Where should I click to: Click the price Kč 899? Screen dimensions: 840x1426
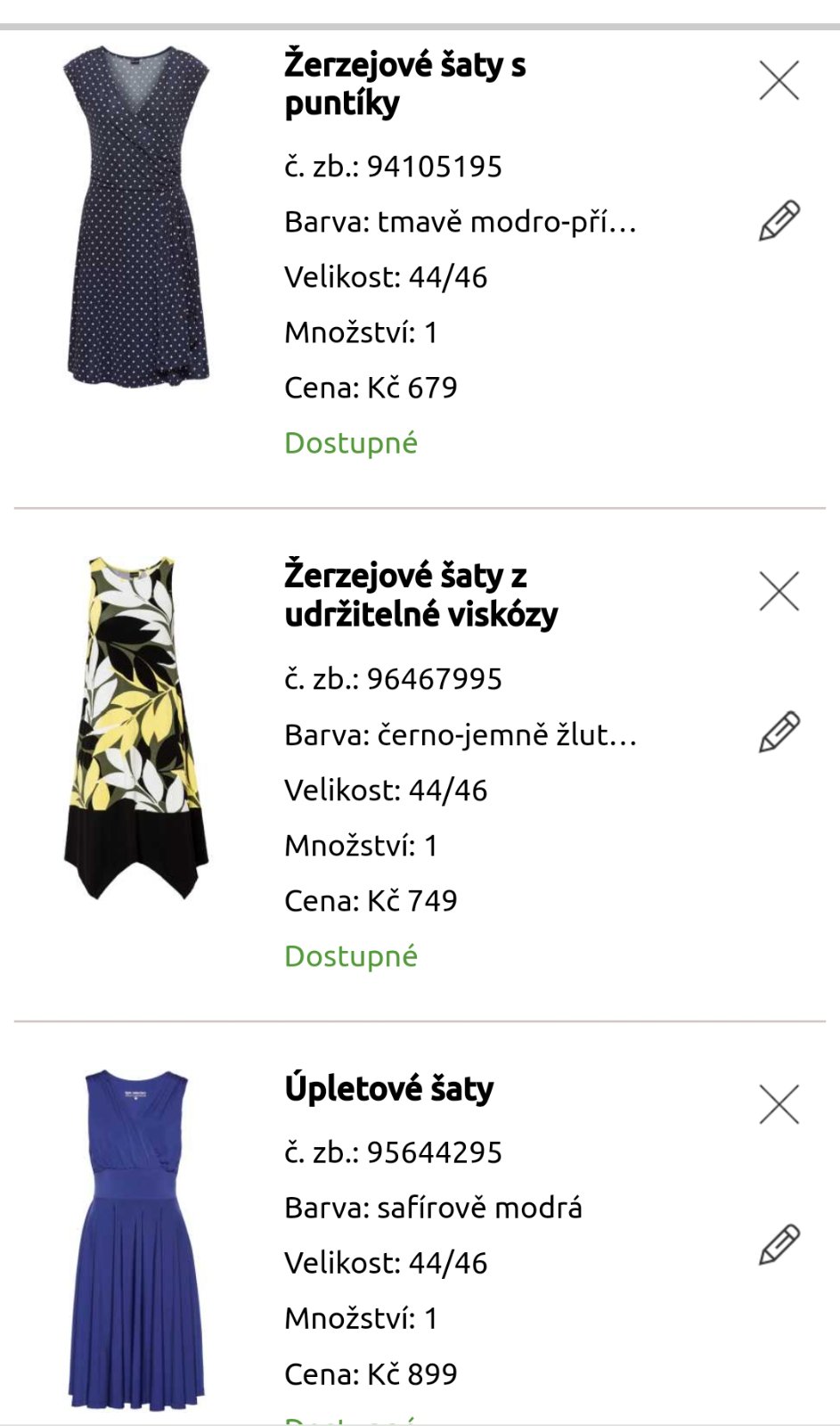pyautogui.click(x=371, y=1374)
